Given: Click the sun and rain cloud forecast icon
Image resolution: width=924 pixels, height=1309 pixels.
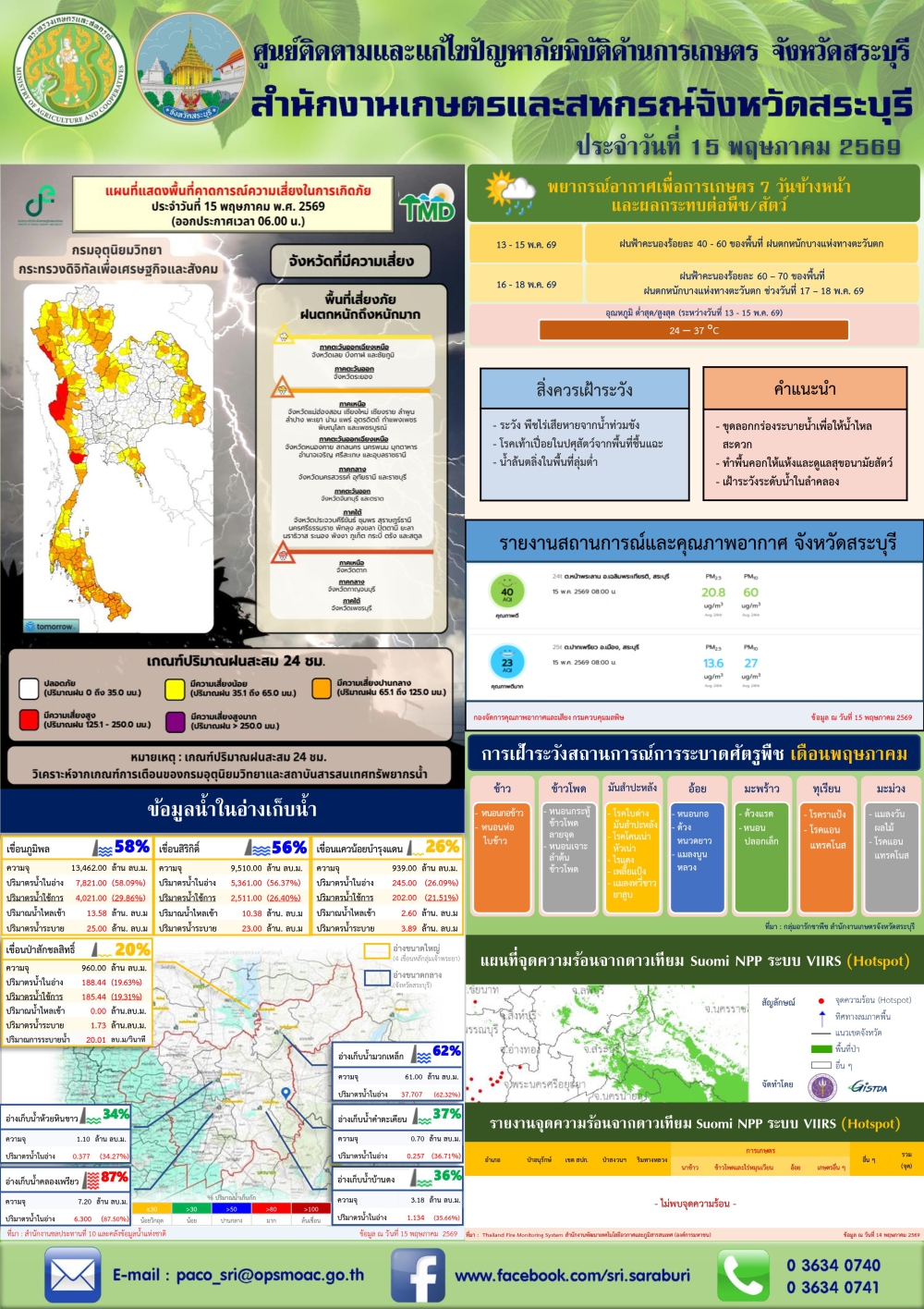Looking at the screenshot, I should [x=511, y=192].
